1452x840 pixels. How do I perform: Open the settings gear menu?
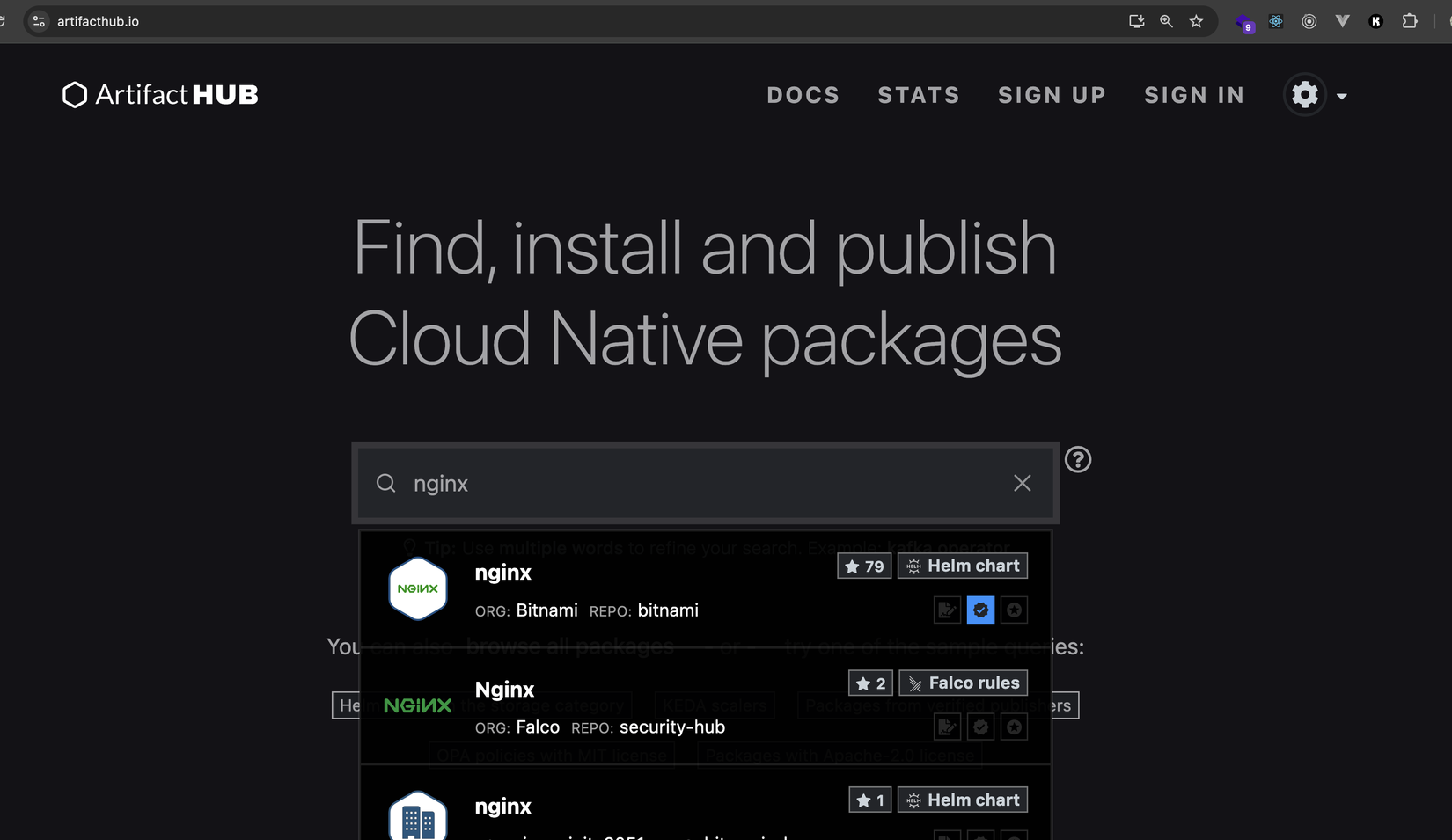pos(1305,94)
